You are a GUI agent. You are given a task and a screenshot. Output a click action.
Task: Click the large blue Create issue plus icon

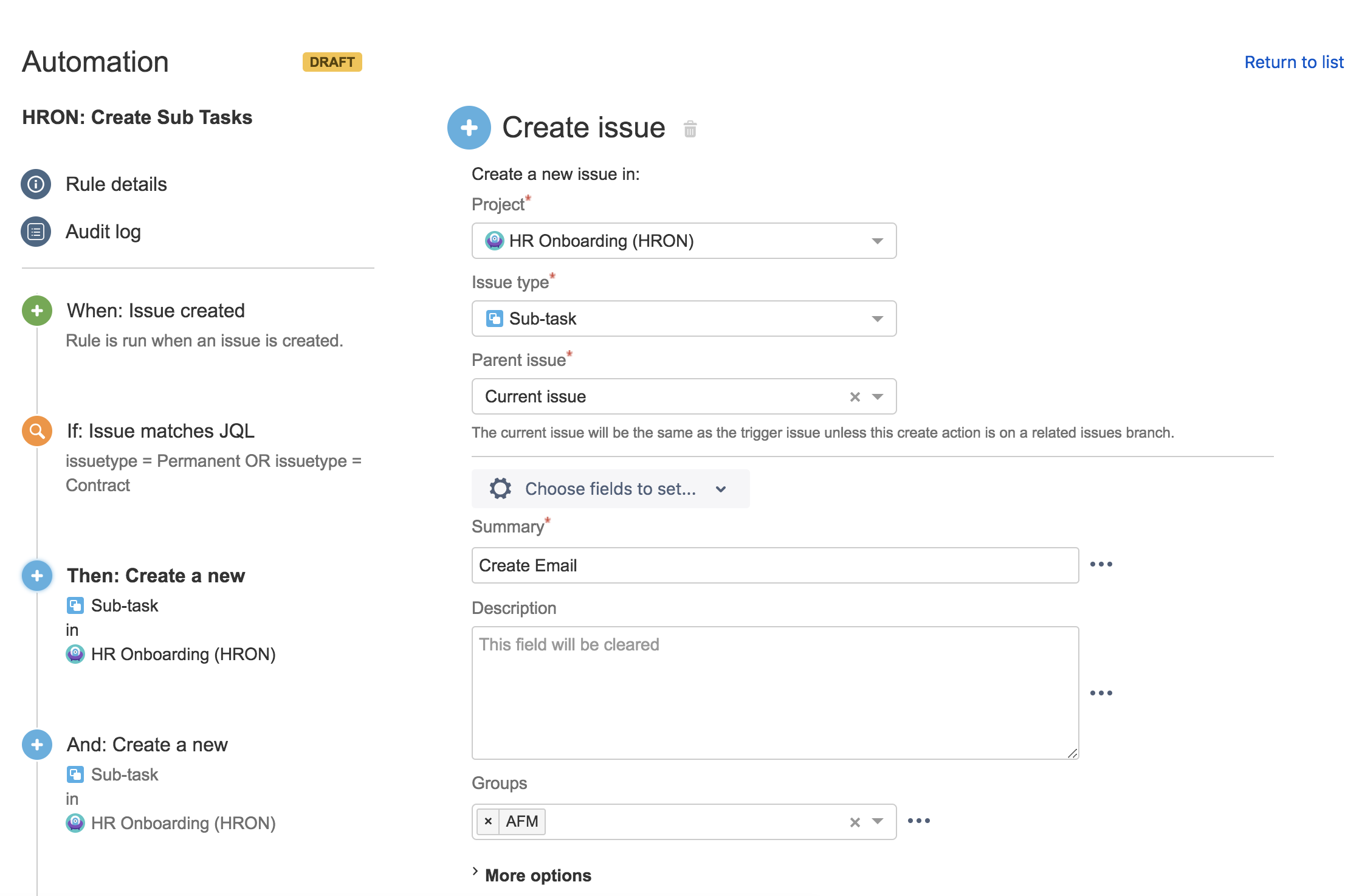(x=469, y=128)
